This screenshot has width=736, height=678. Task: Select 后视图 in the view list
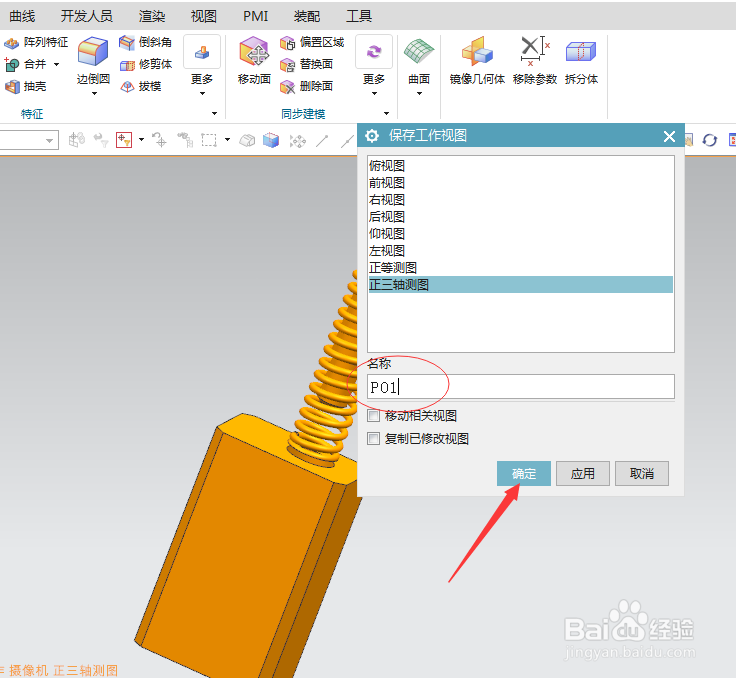[x=521, y=216]
